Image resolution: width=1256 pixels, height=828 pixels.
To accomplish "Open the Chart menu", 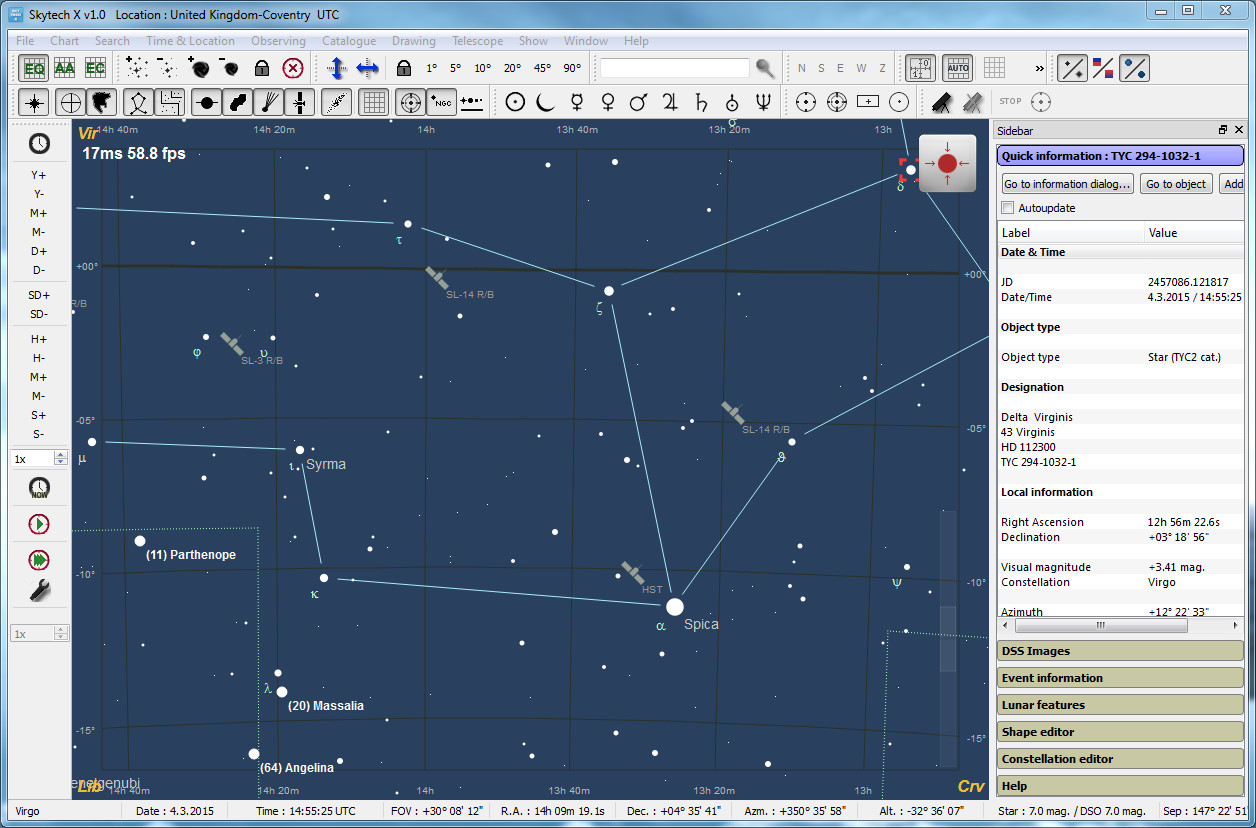I will pyautogui.click(x=64, y=41).
